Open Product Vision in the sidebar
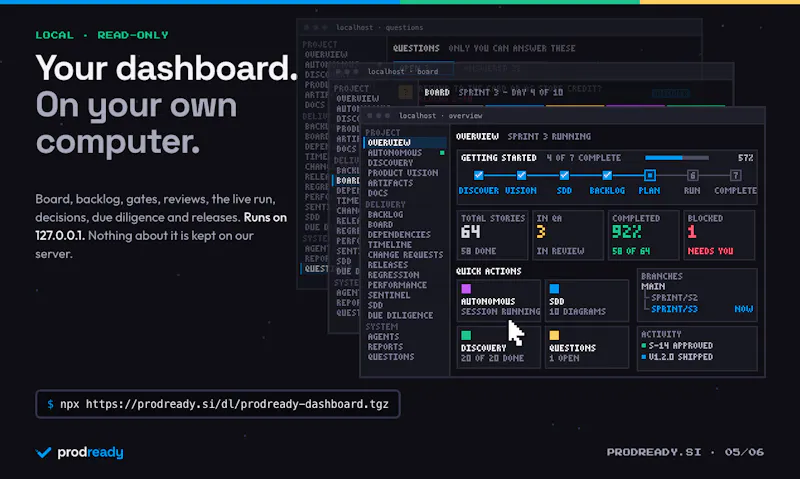The width and height of the screenshot is (800, 479). (x=403, y=173)
